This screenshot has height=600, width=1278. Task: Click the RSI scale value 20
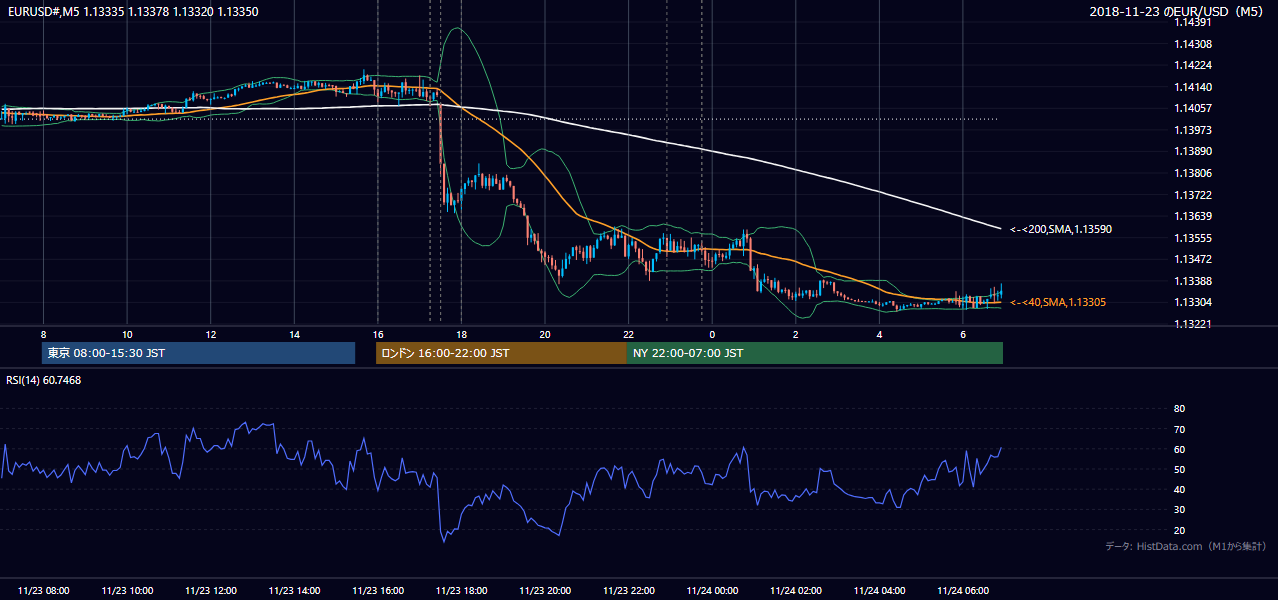pyautogui.click(x=1179, y=530)
